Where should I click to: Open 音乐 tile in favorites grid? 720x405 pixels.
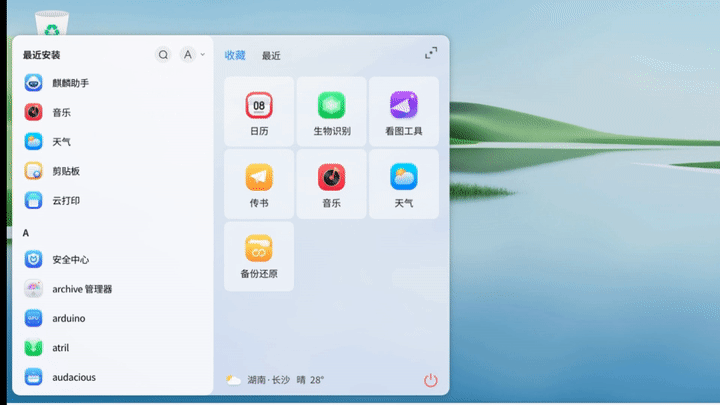[331, 183]
